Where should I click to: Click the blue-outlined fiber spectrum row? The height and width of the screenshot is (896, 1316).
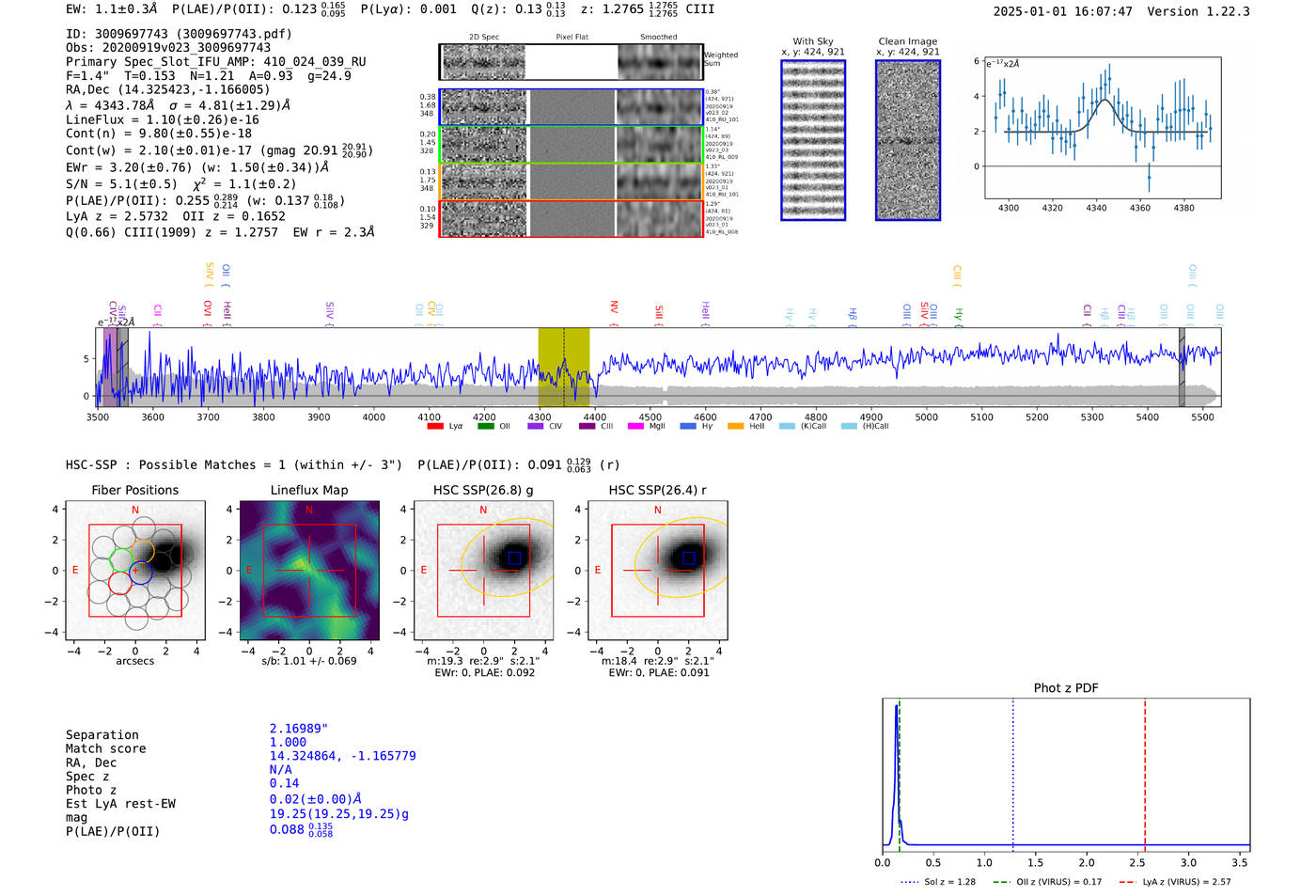coord(571,107)
